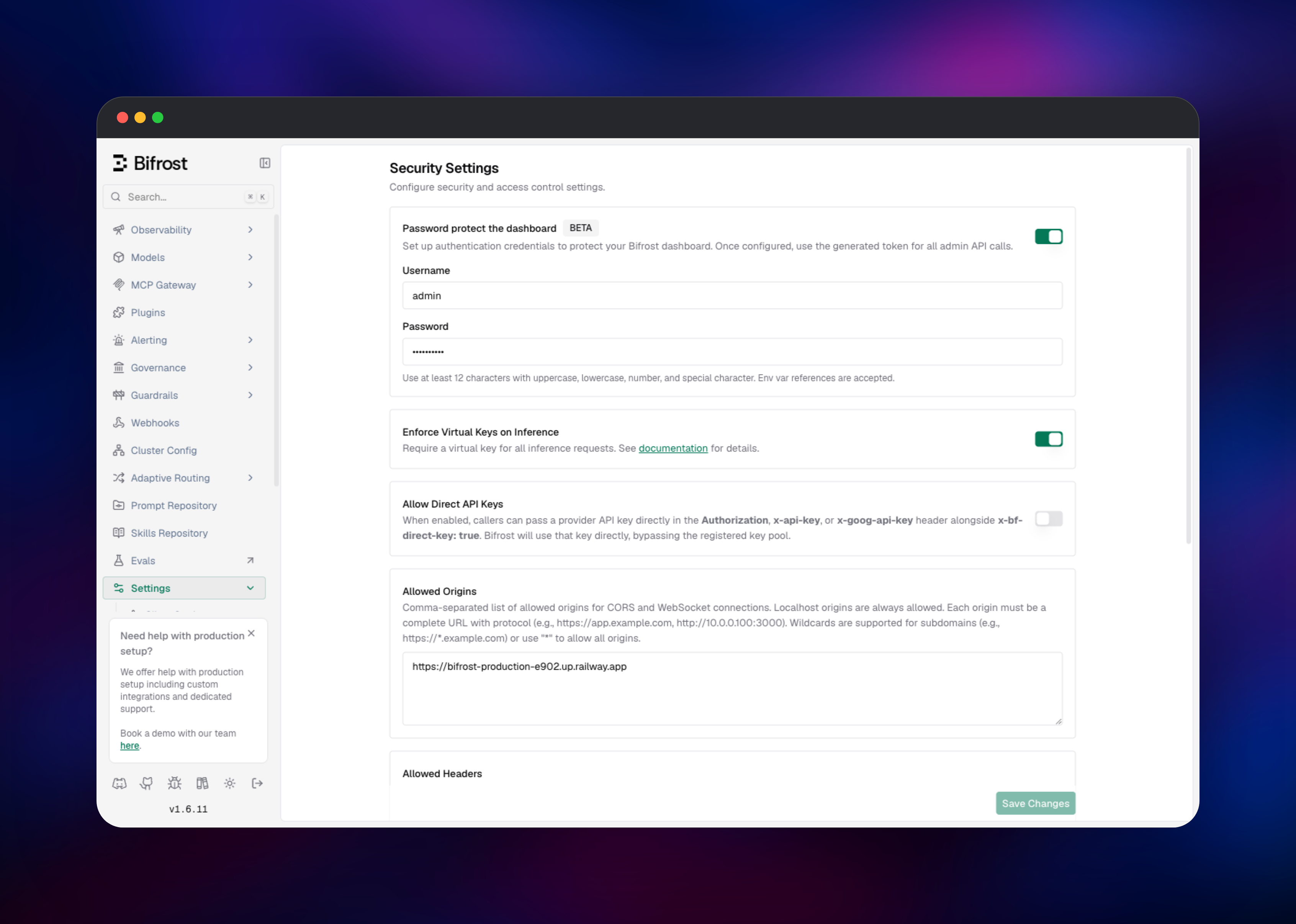Expand the Adaptive Routing chevron

click(x=250, y=478)
